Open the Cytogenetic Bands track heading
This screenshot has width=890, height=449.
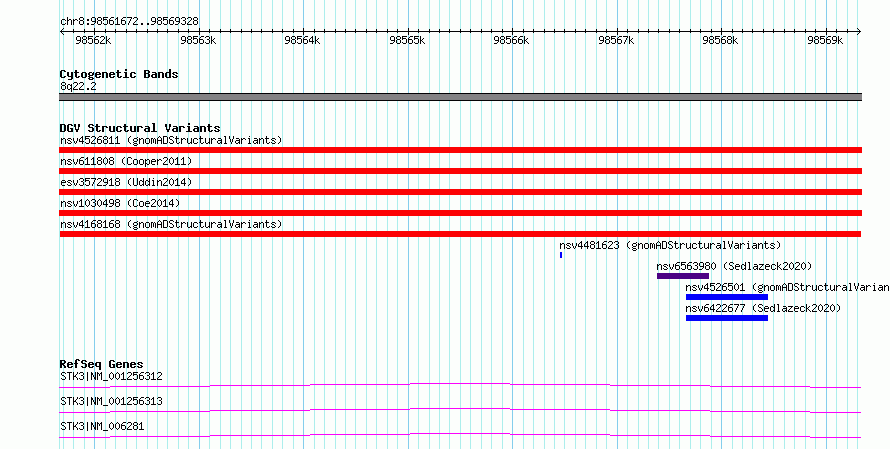(x=119, y=74)
